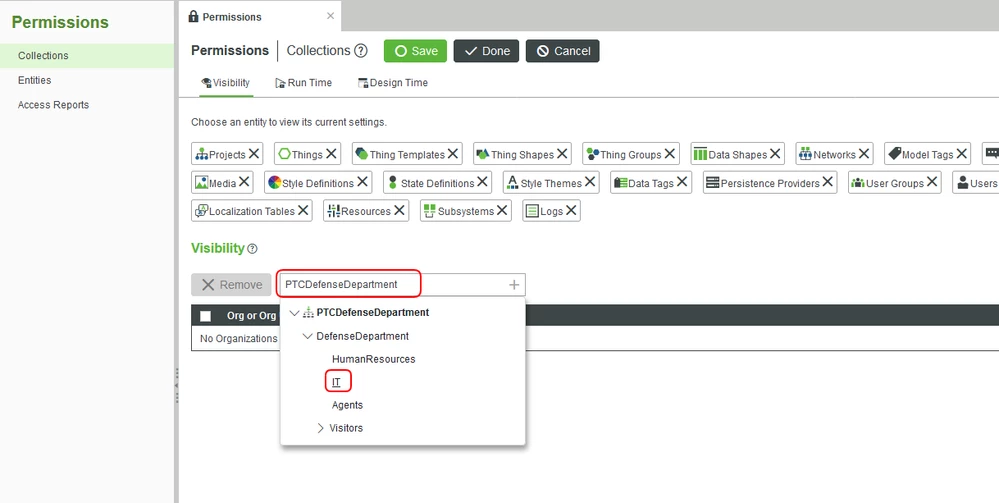999x503 pixels.
Task: Select PTCDefenseDepartment root node label
Action: pos(373,312)
